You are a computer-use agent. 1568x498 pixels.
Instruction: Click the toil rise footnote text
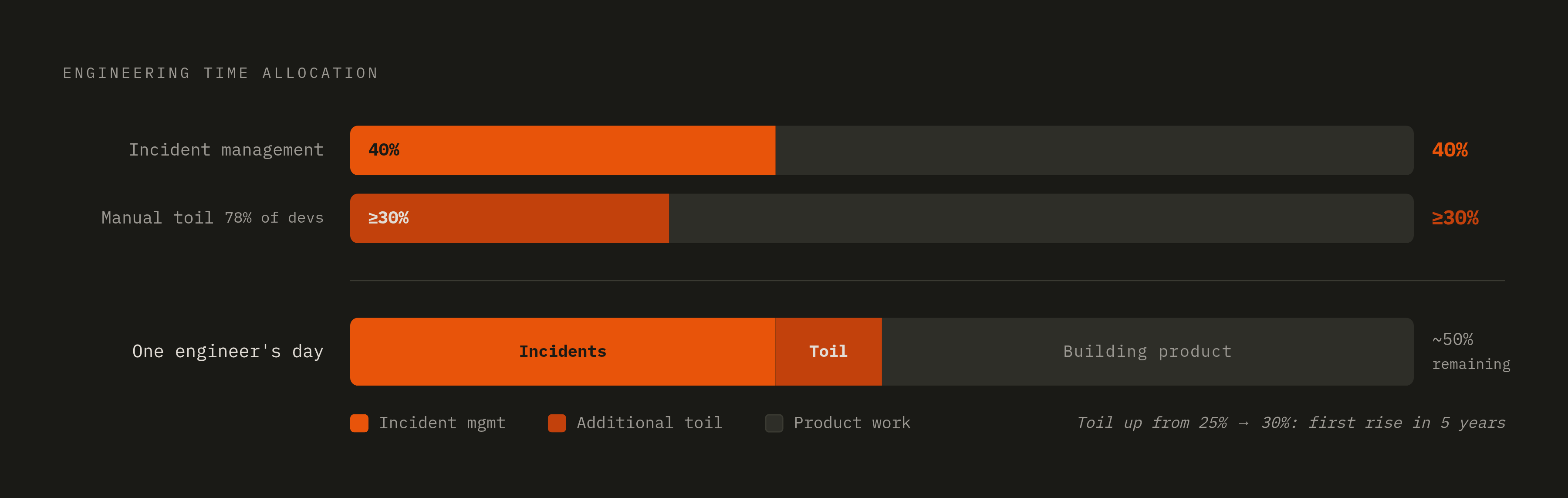pos(1291,423)
